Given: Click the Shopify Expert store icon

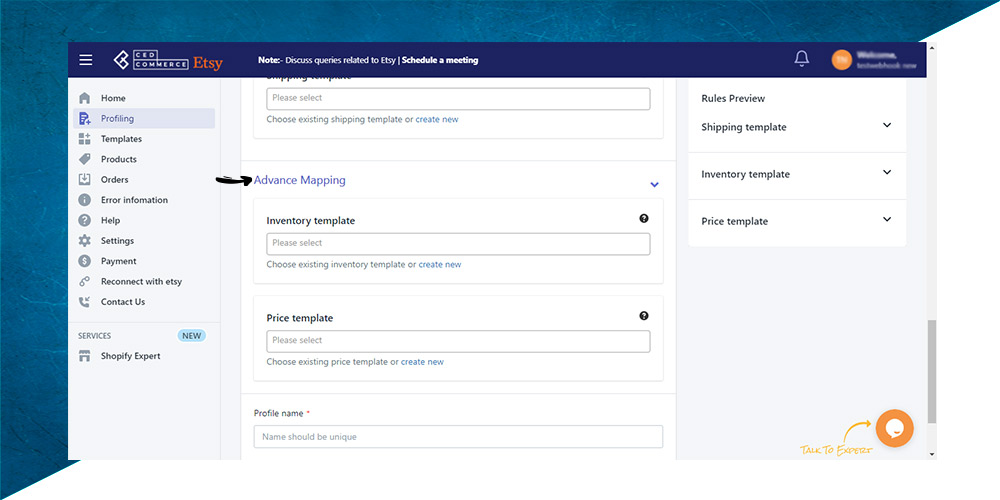Looking at the screenshot, I should pos(84,357).
